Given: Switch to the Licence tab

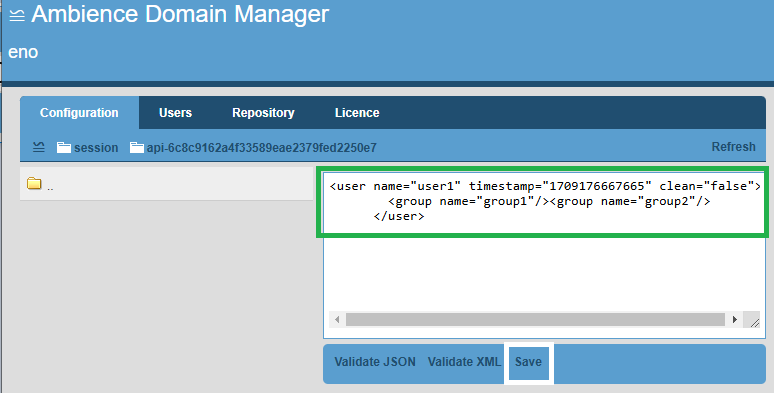Looking at the screenshot, I should coord(357,113).
